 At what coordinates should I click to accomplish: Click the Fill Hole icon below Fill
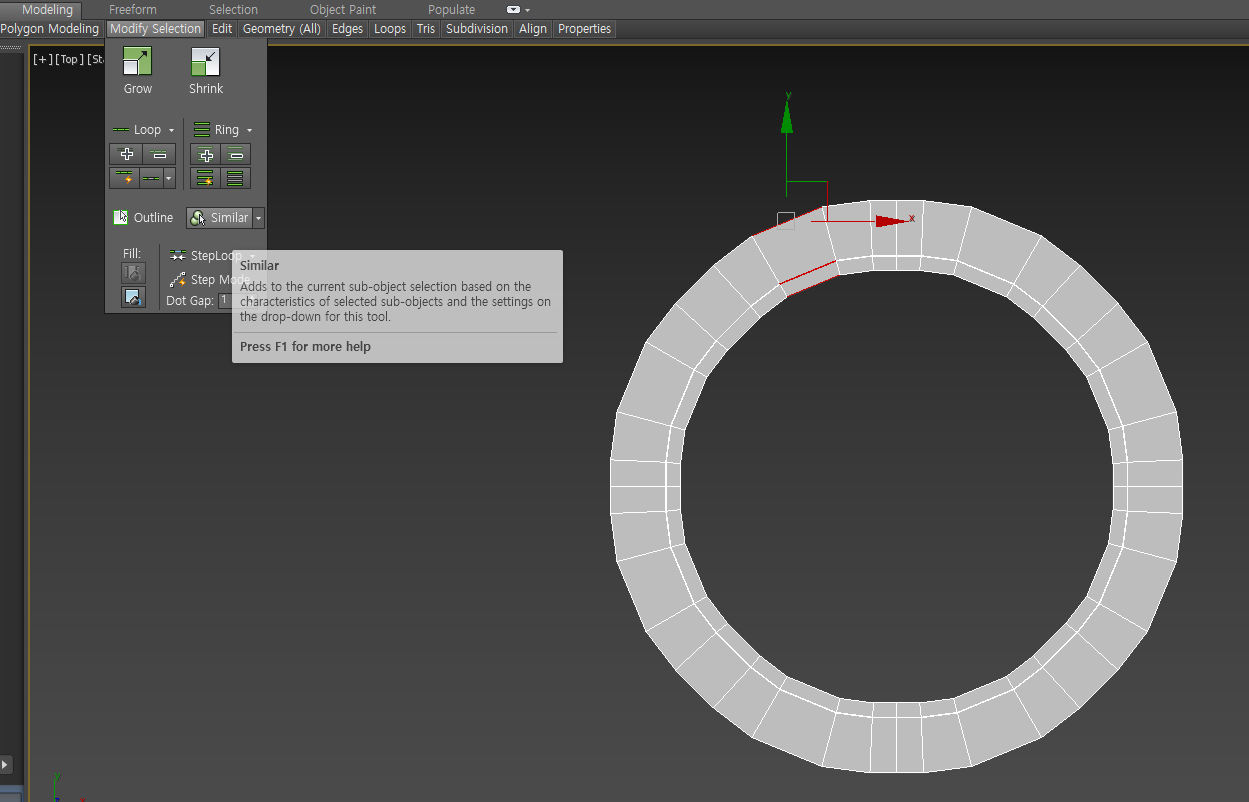tap(133, 297)
